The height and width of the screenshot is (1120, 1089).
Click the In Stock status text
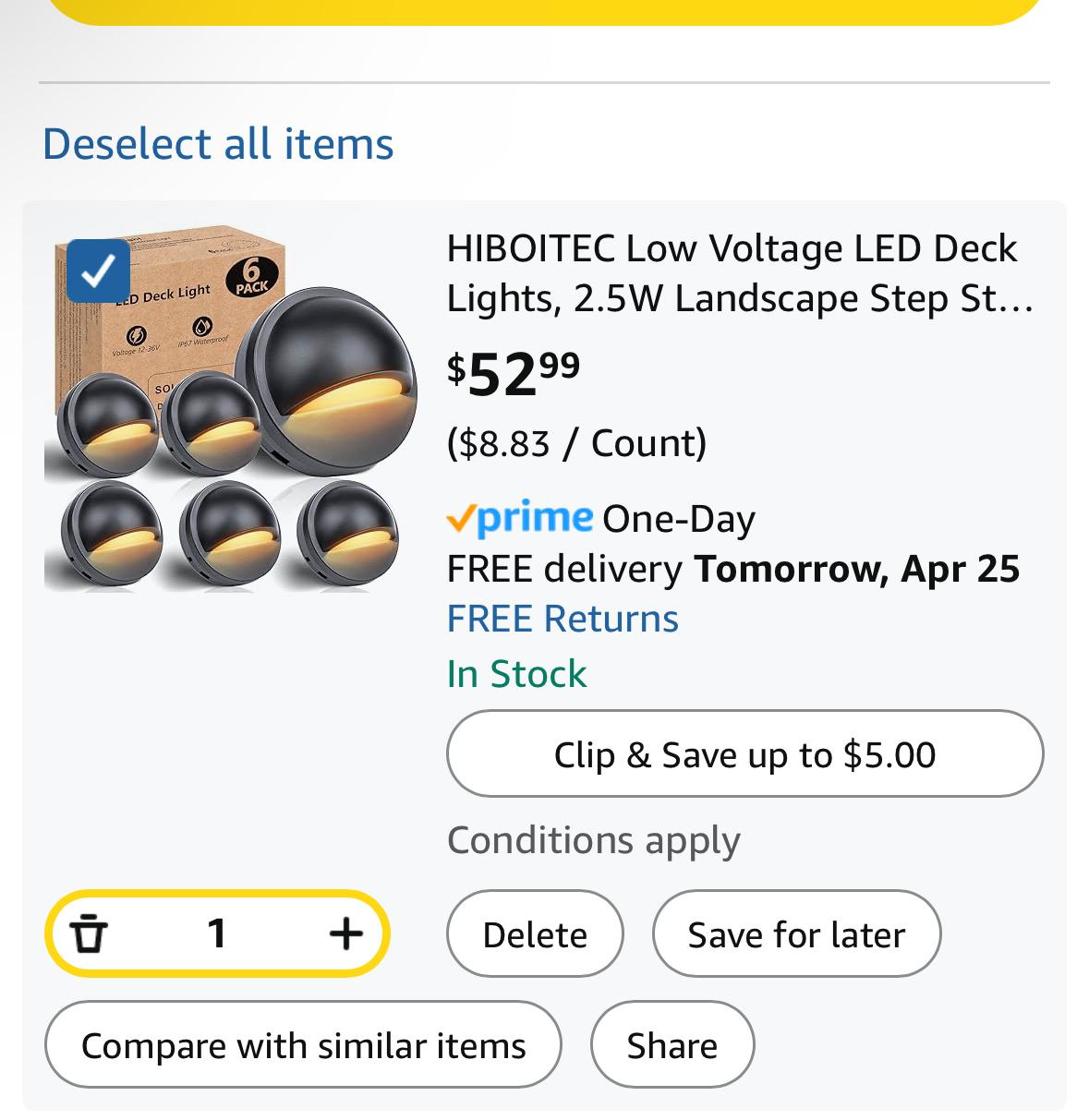pyautogui.click(x=516, y=674)
